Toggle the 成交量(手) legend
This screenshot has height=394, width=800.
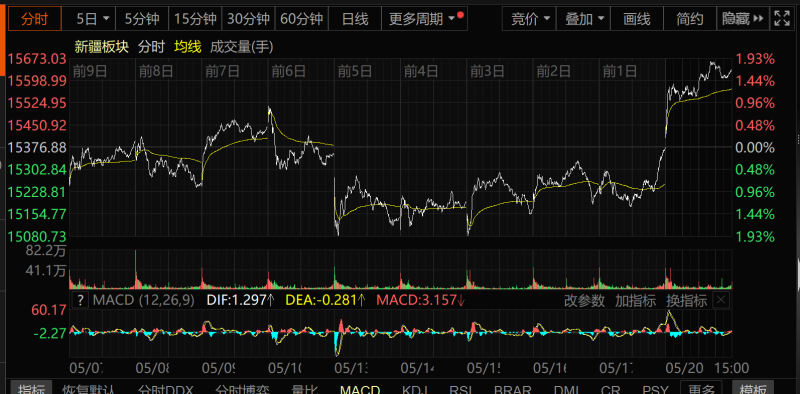click(x=241, y=47)
